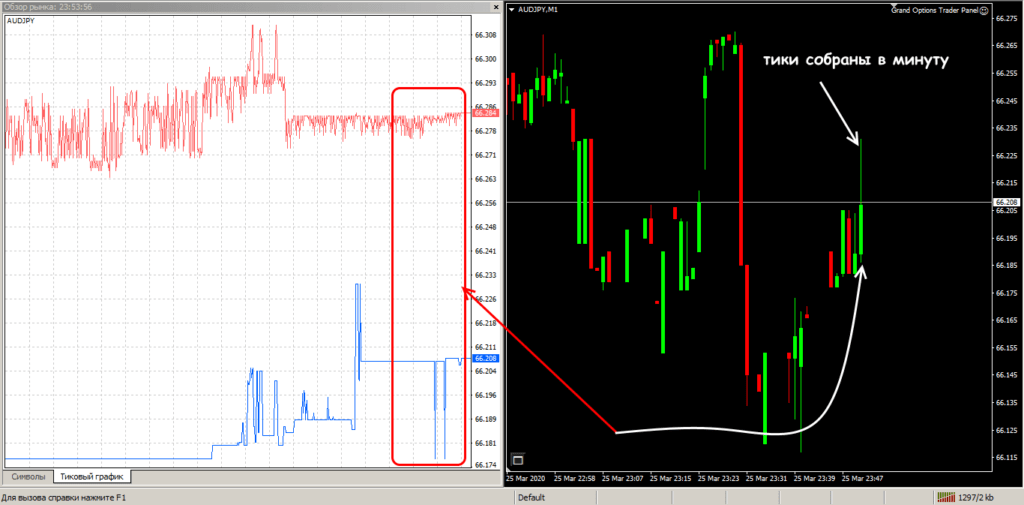1024x505 pixels.
Task: Click the 25 Mar 2020 date axis label
Action: [x=526, y=478]
